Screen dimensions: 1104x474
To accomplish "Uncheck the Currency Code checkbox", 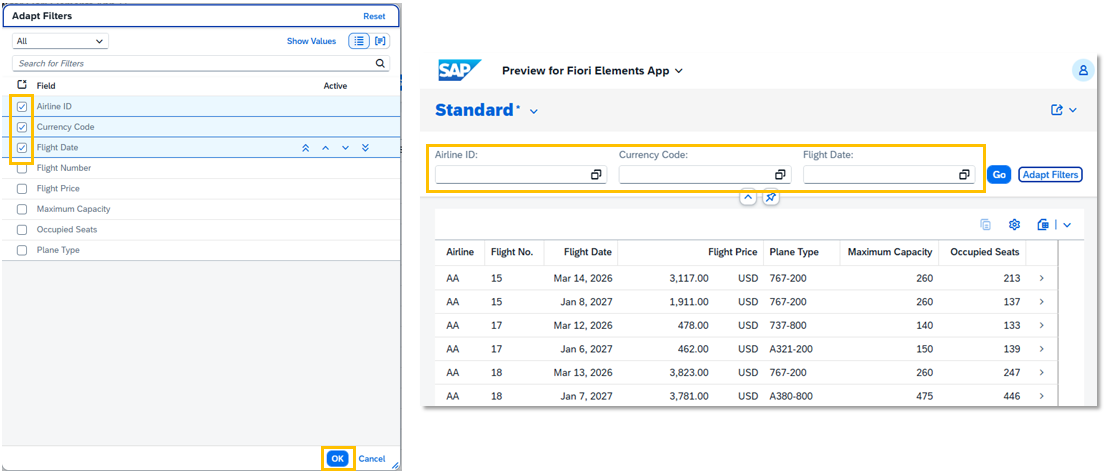I will coord(22,127).
